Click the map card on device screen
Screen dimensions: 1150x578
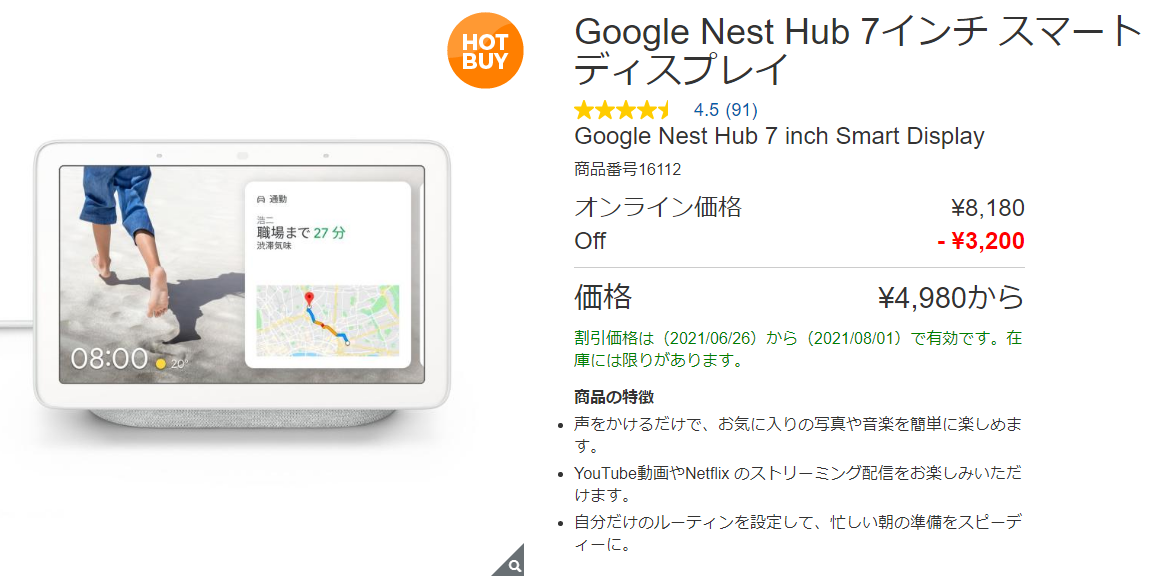pos(328,321)
